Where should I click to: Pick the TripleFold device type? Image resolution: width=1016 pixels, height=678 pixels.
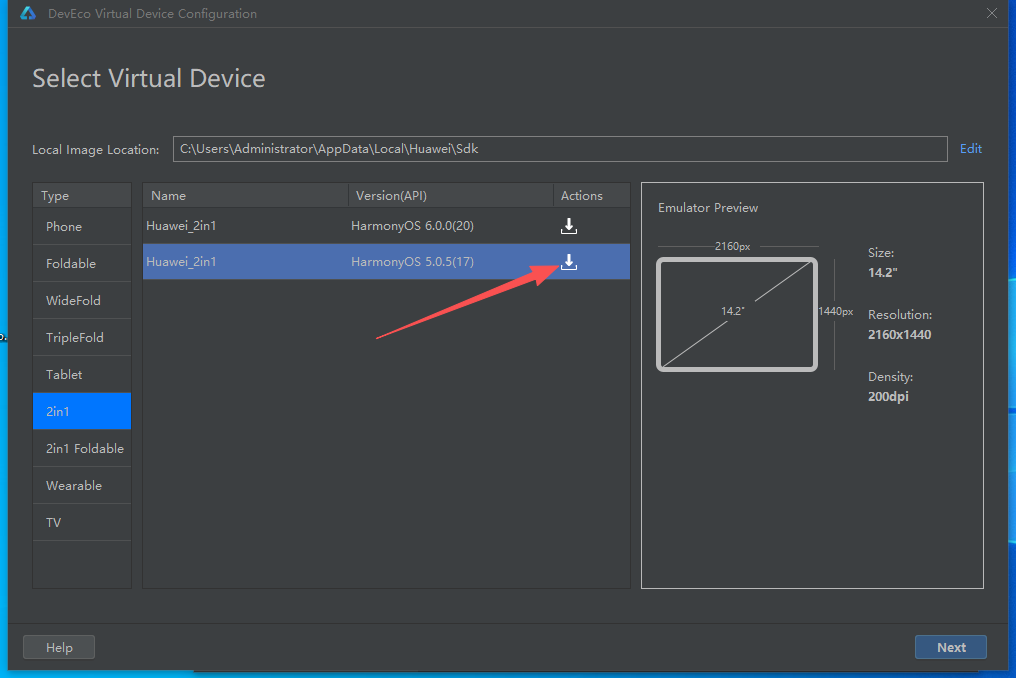point(82,337)
